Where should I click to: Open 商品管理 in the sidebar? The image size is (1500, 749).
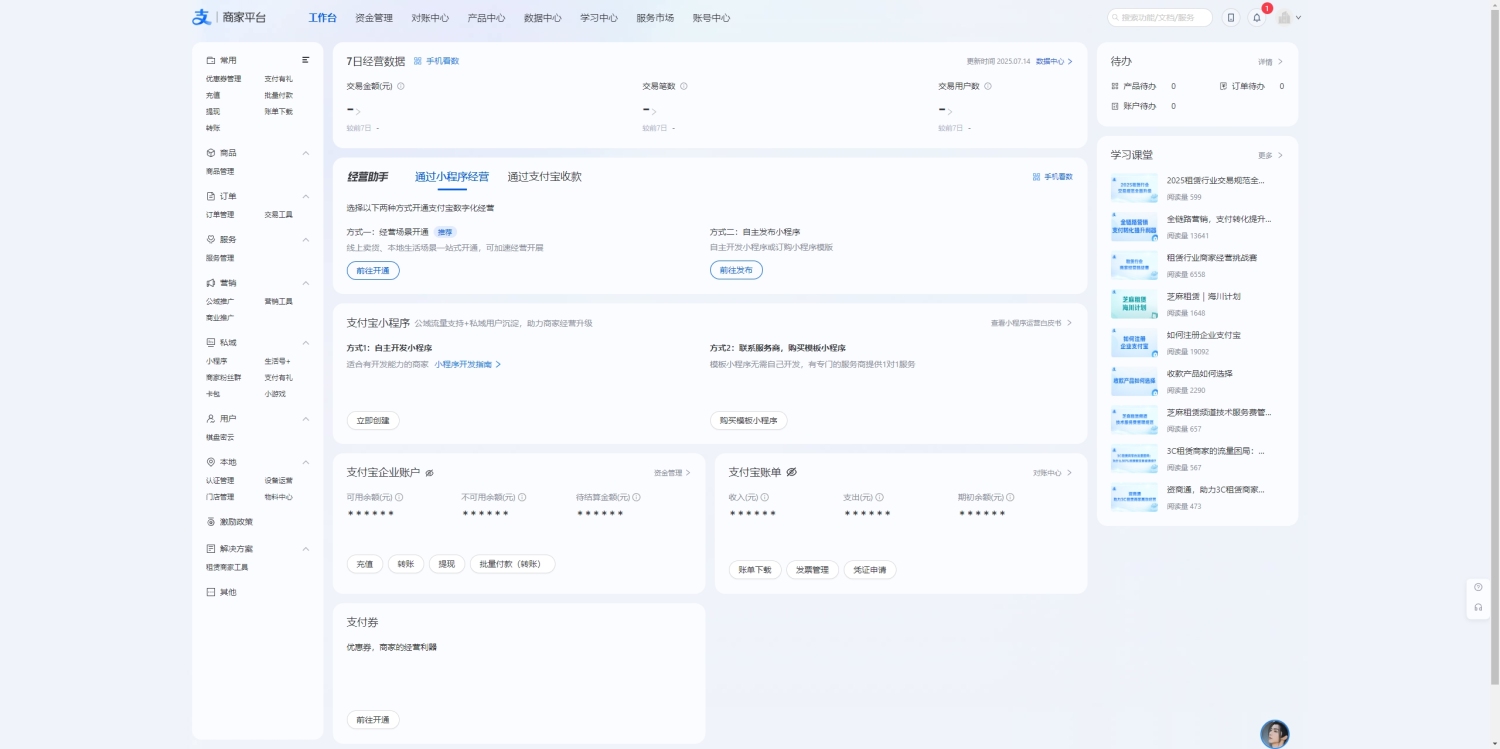click(x=220, y=172)
